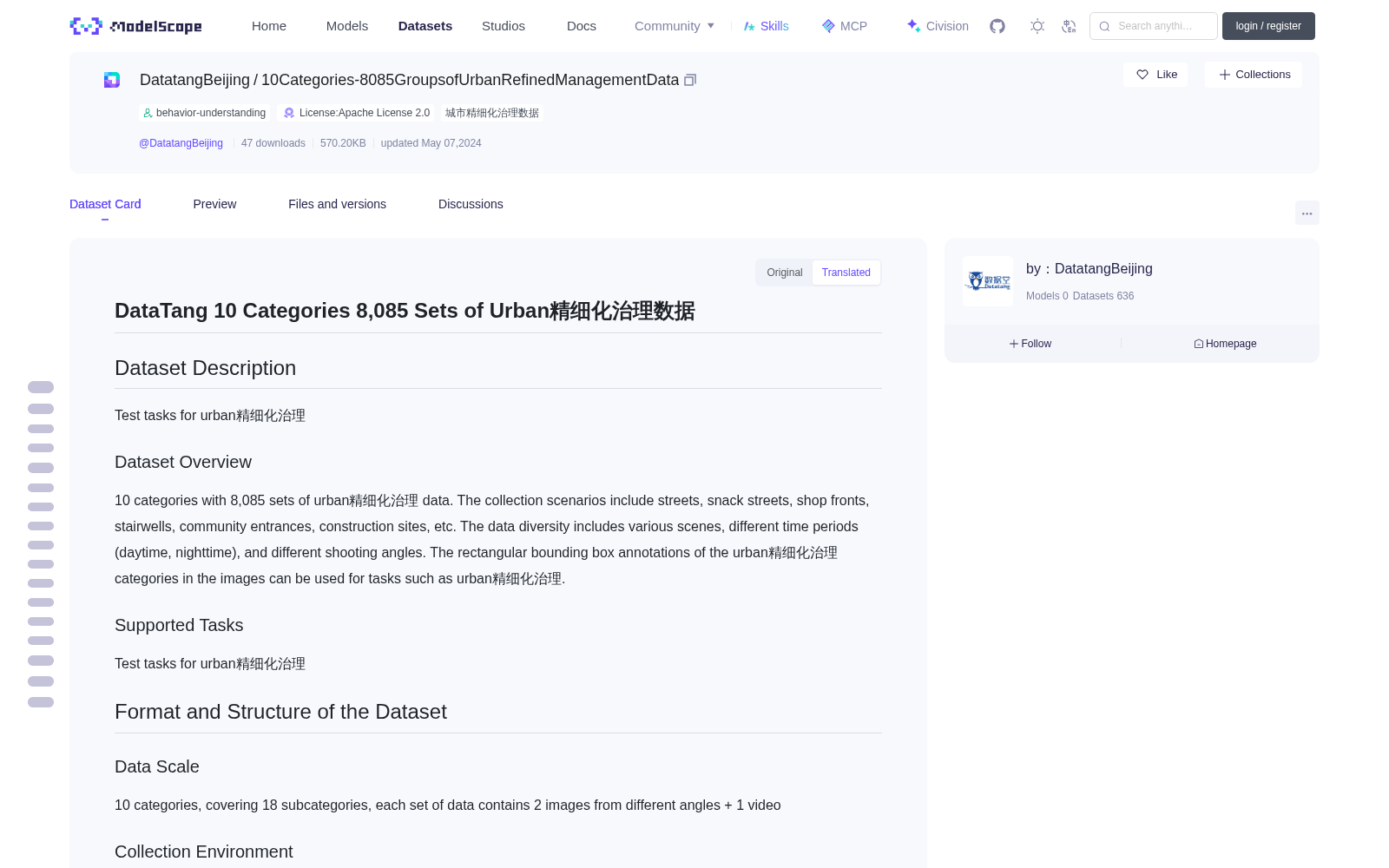The image size is (1389, 868).
Task: Switch to Translated text view
Action: point(846,273)
